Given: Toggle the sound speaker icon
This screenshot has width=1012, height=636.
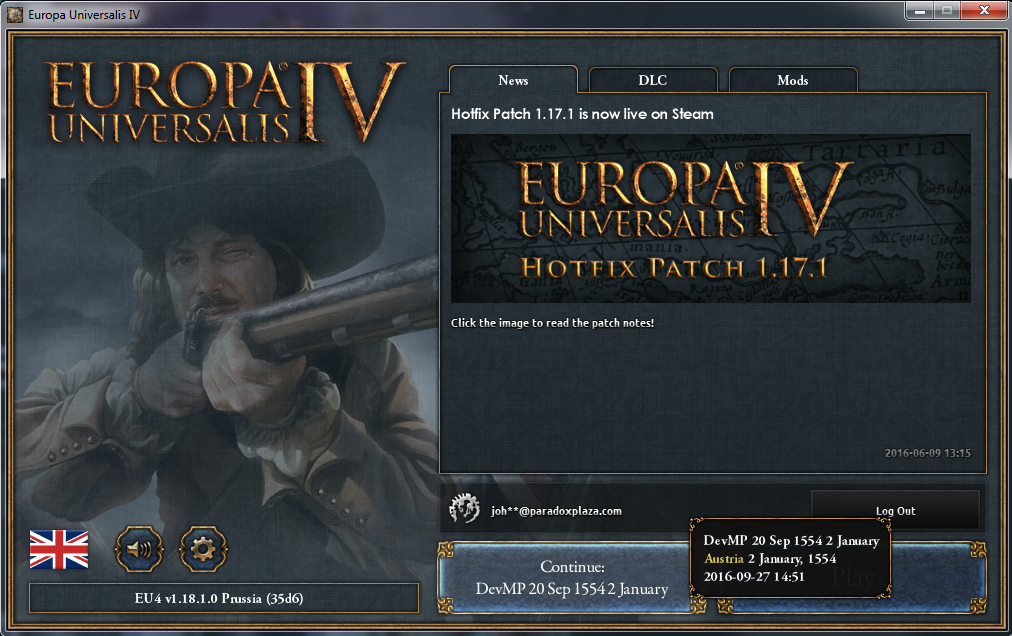Looking at the screenshot, I should 139,549.
